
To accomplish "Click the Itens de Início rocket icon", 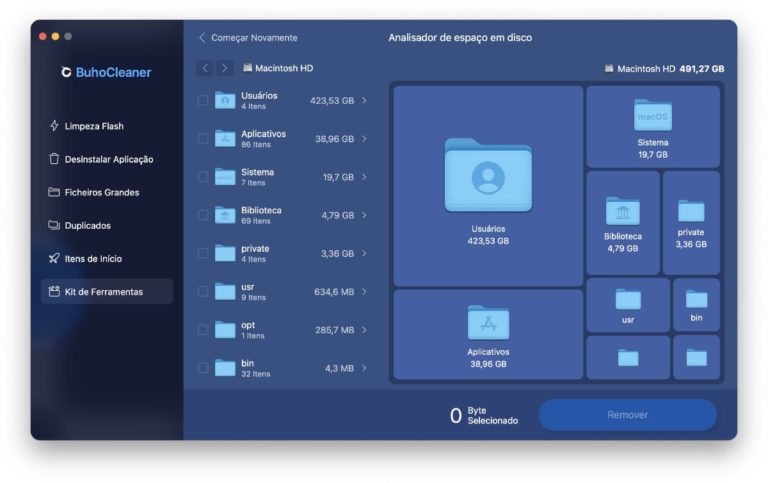I will 54,258.
